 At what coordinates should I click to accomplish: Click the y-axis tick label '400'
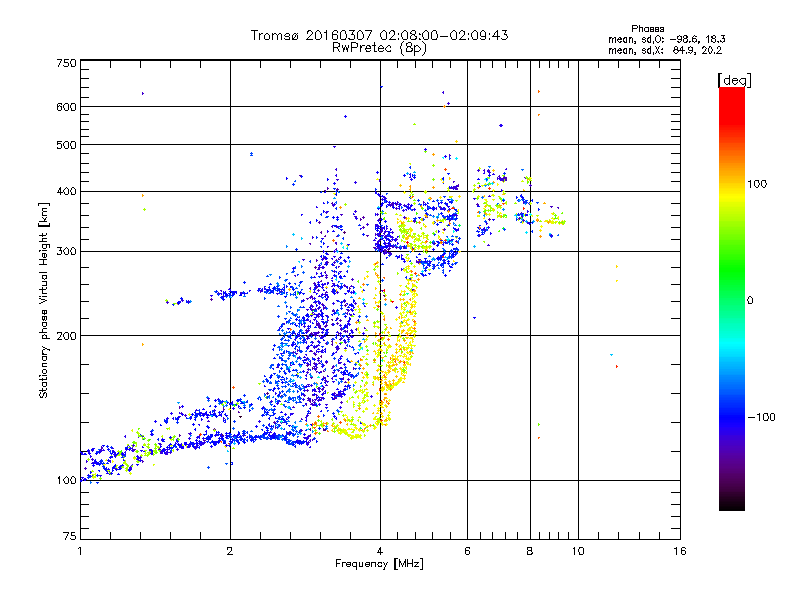click(x=66, y=192)
